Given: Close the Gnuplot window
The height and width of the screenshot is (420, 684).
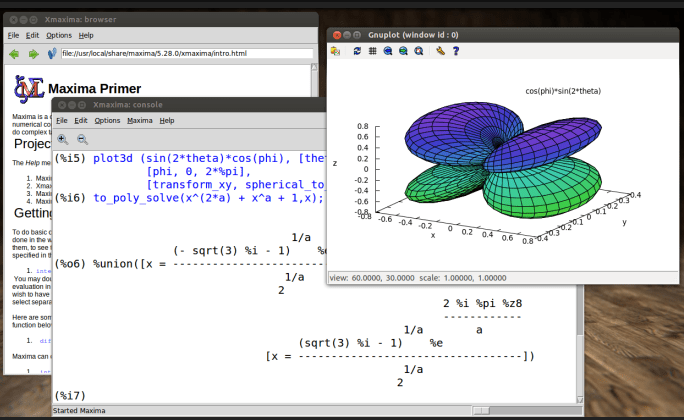Looking at the screenshot, I should tap(337, 35).
